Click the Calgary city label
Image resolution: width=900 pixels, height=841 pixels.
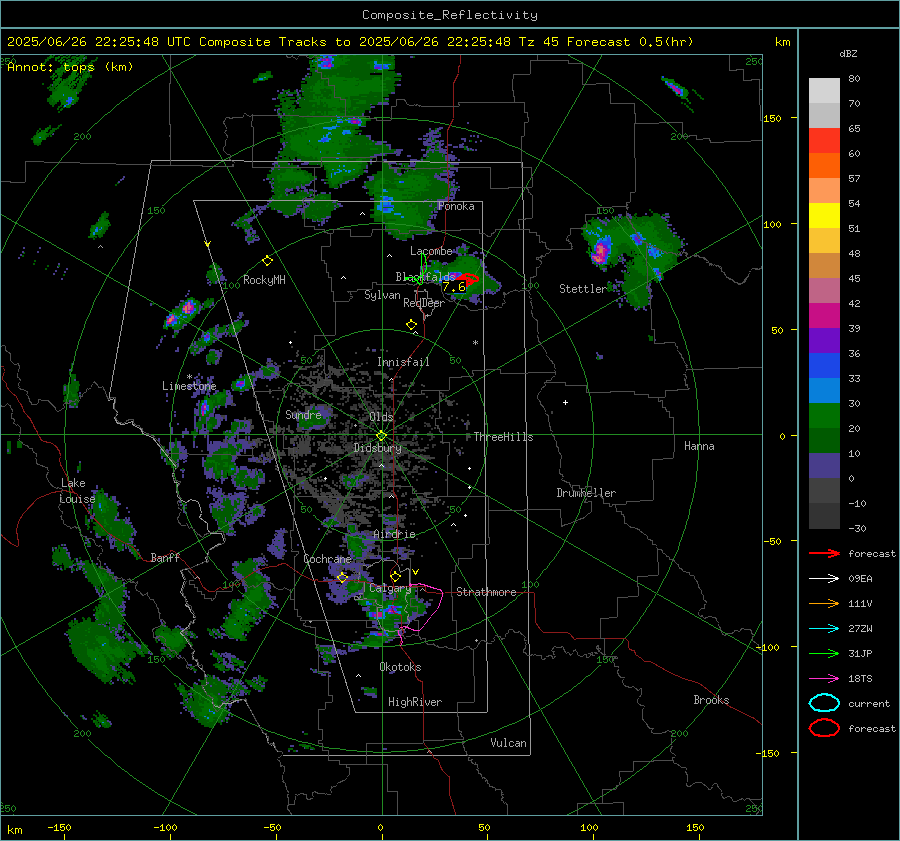coord(390,588)
